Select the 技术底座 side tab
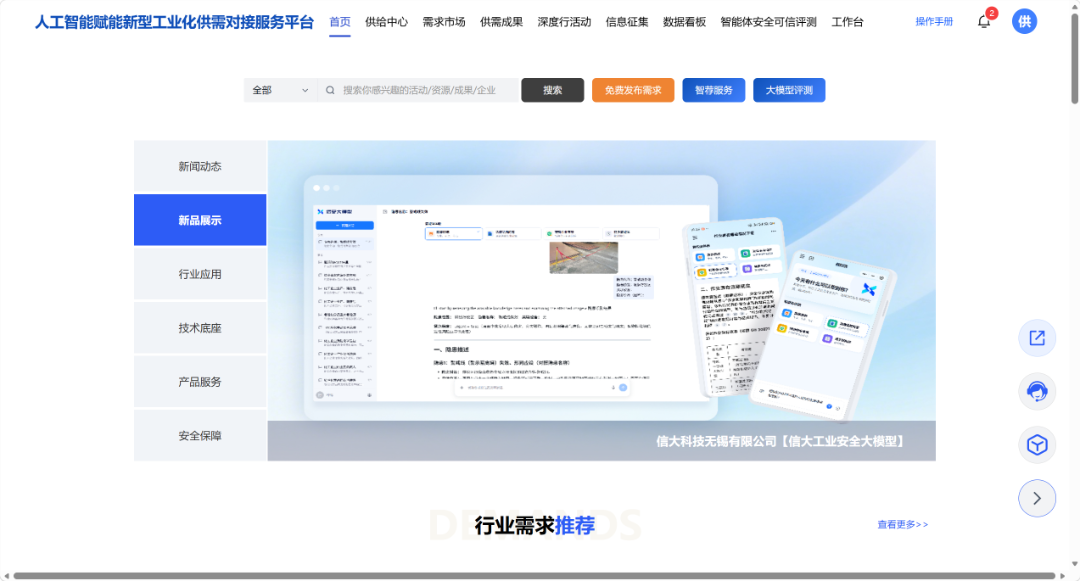This screenshot has width=1080, height=581. pos(200,328)
